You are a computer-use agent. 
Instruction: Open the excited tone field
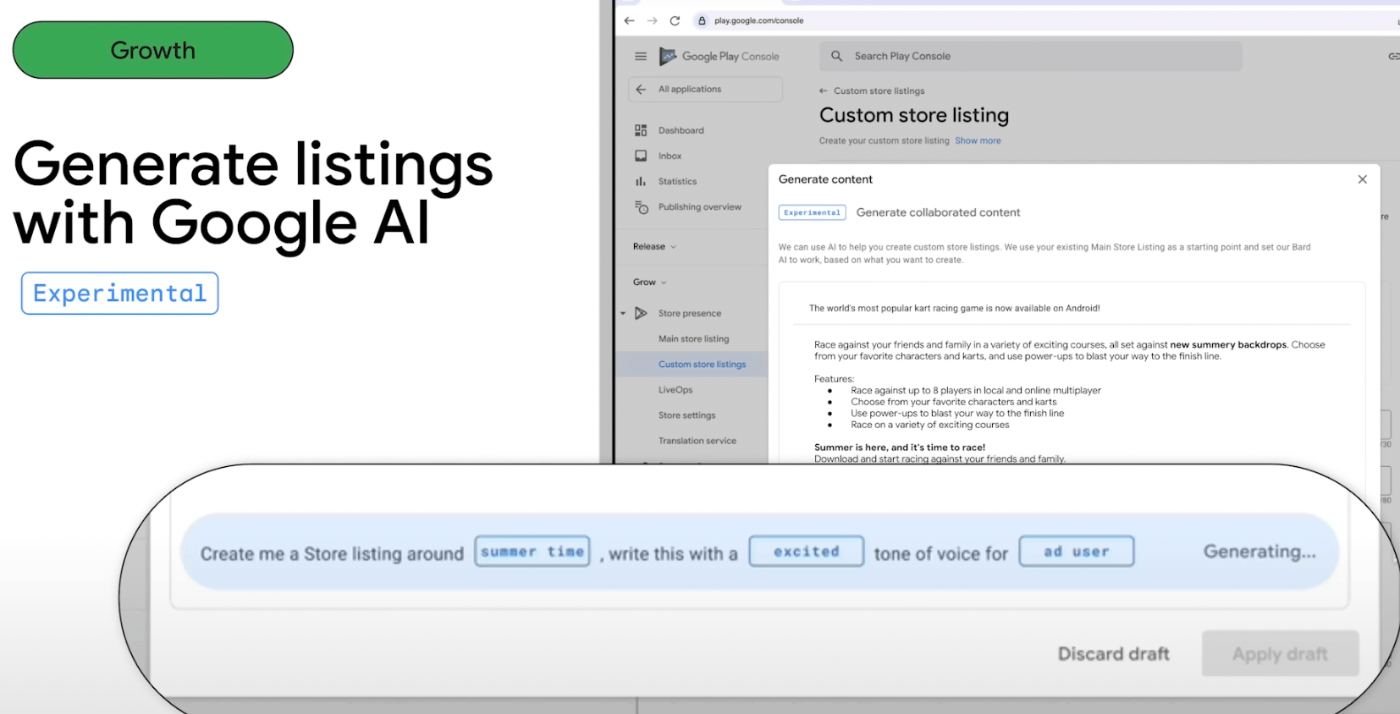tap(806, 552)
